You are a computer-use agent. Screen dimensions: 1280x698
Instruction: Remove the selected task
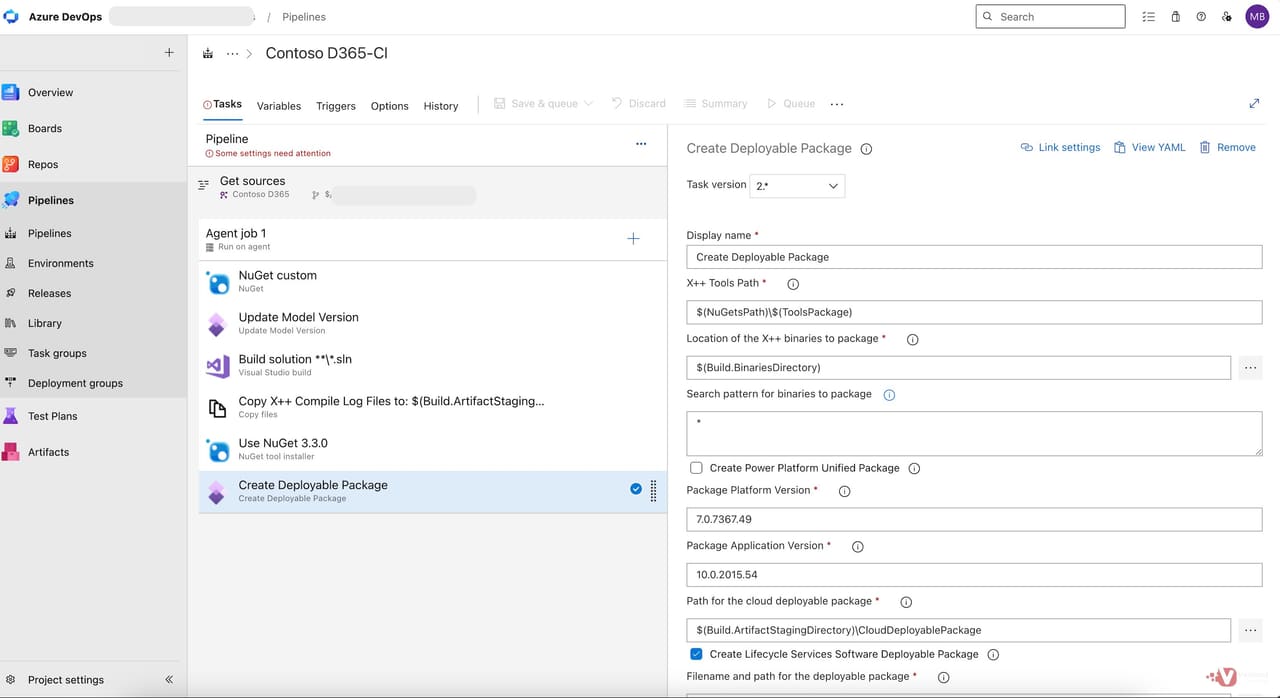tap(1227, 148)
